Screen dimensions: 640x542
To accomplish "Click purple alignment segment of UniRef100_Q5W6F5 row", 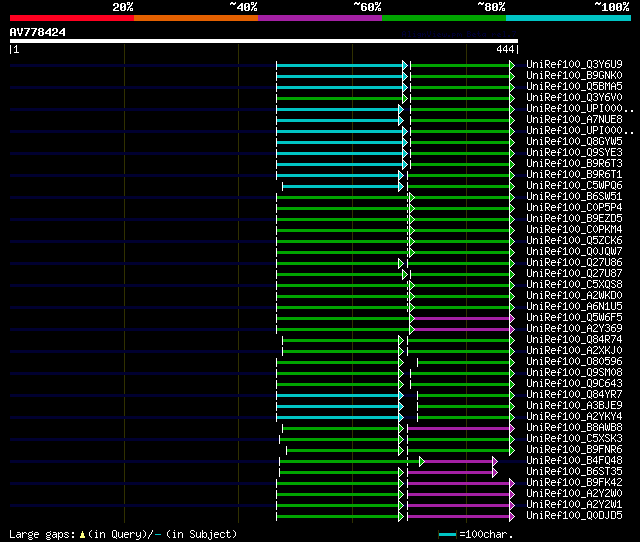I will click(462, 318).
